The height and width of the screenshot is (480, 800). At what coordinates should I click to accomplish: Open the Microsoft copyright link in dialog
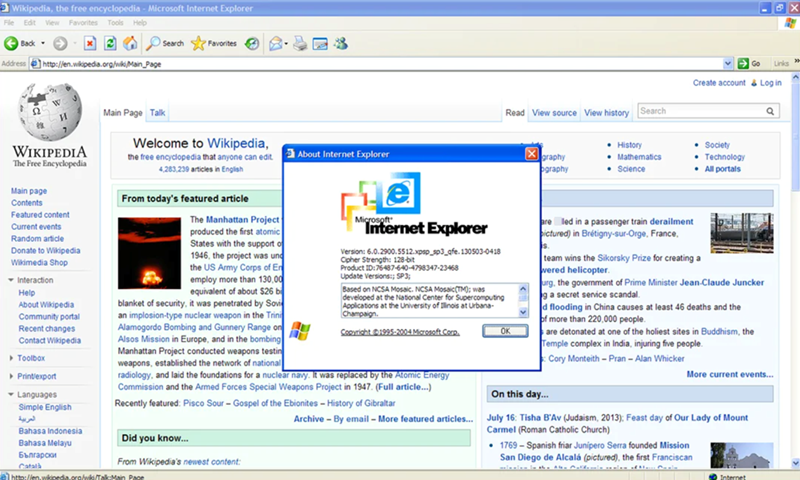pos(400,332)
